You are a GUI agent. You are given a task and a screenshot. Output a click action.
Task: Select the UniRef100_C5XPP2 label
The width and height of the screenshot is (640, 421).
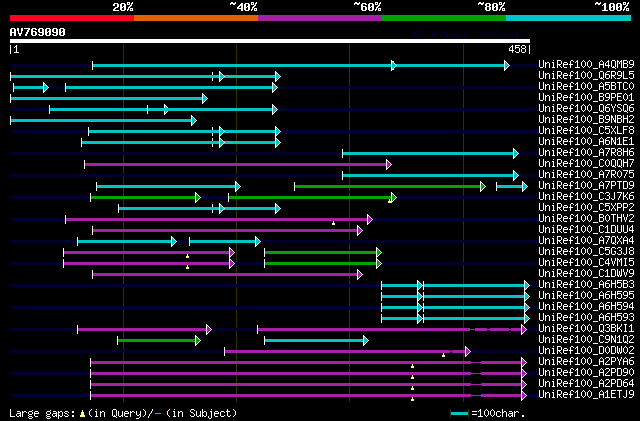(x=586, y=208)
